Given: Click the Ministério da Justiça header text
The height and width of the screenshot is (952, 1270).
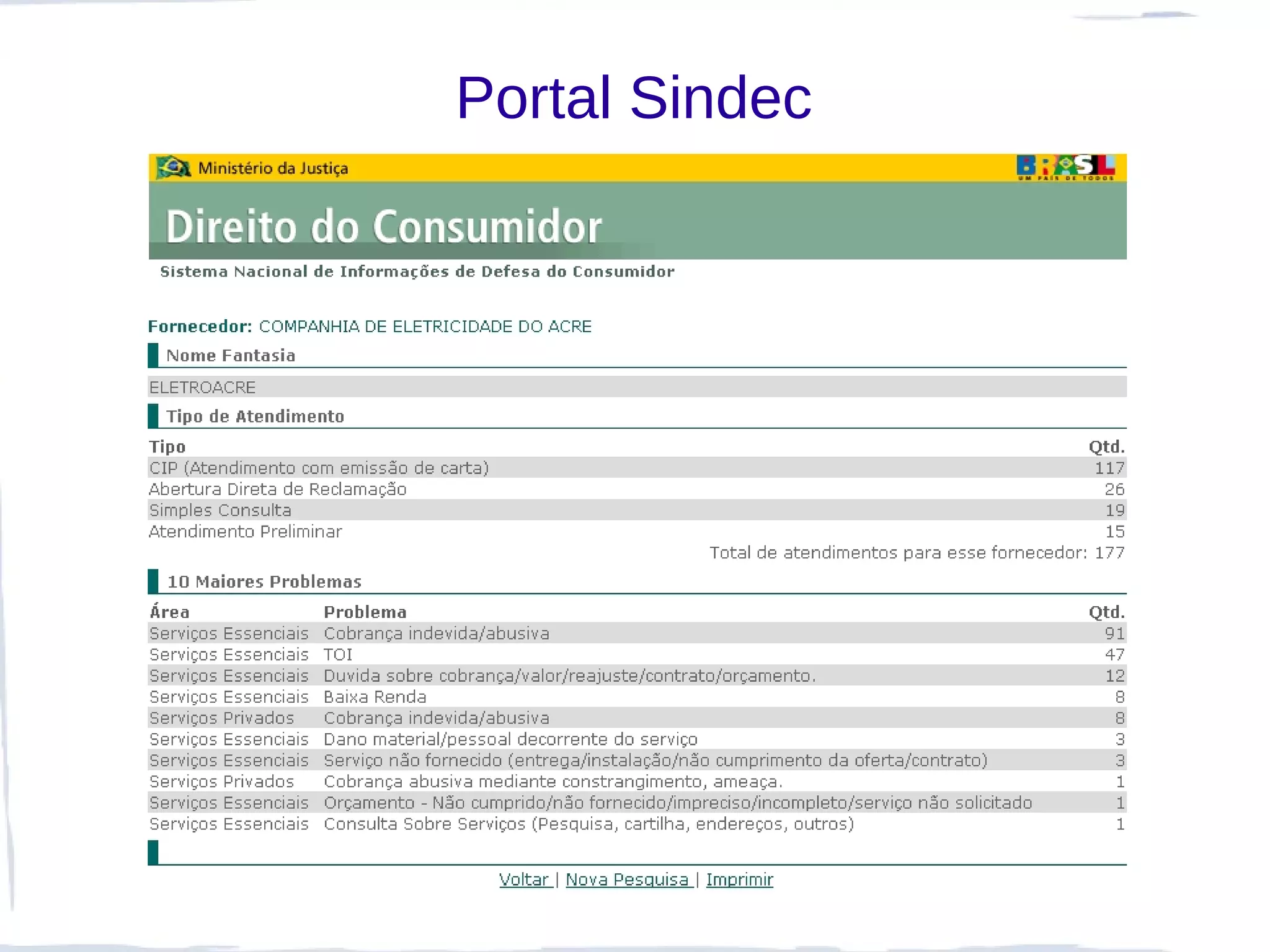Looking at the screenshot, I should 273,168.
